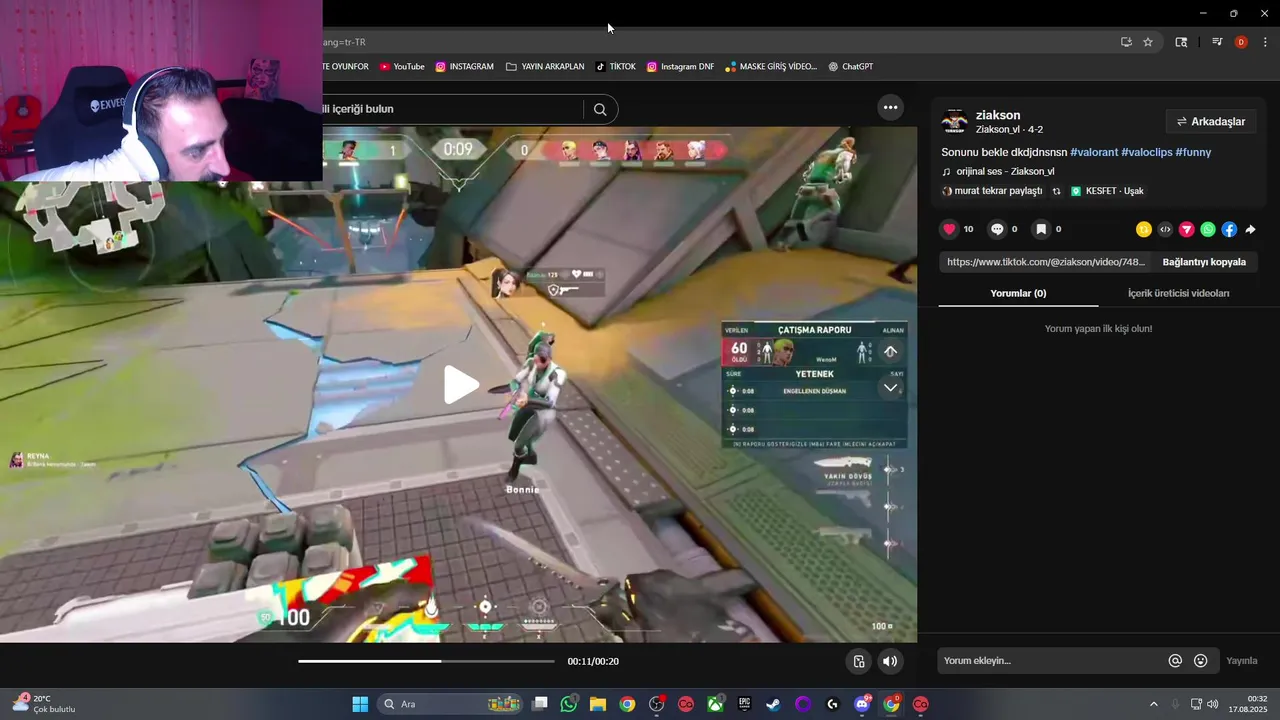Open the YouTube bookmark
Image resolution: width=1280 pixels, height=720 pixels.
[402, 67]
